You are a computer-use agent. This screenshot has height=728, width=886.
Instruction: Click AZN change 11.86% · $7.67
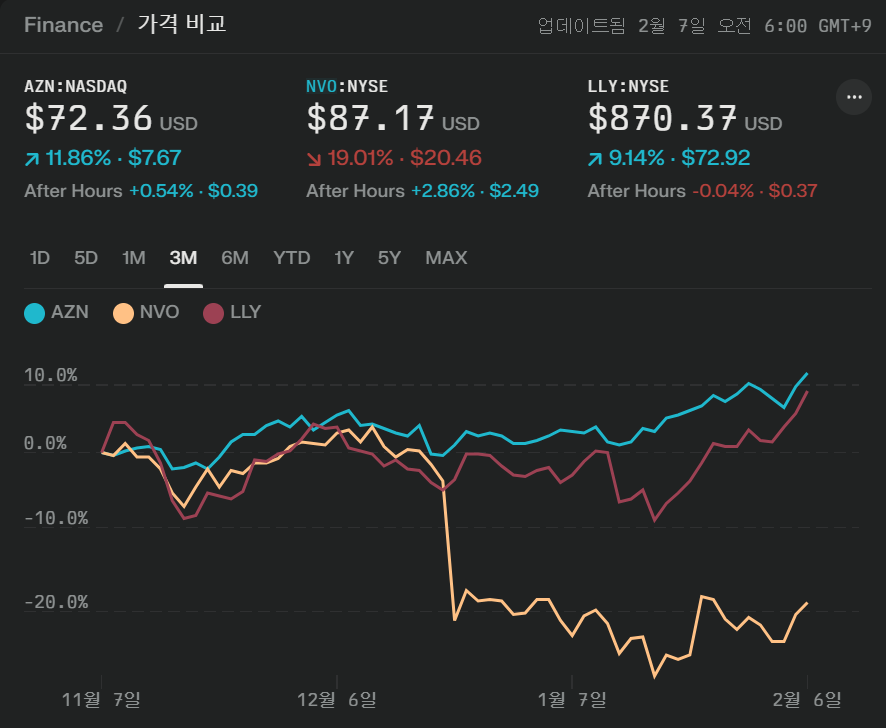[113, 158]
